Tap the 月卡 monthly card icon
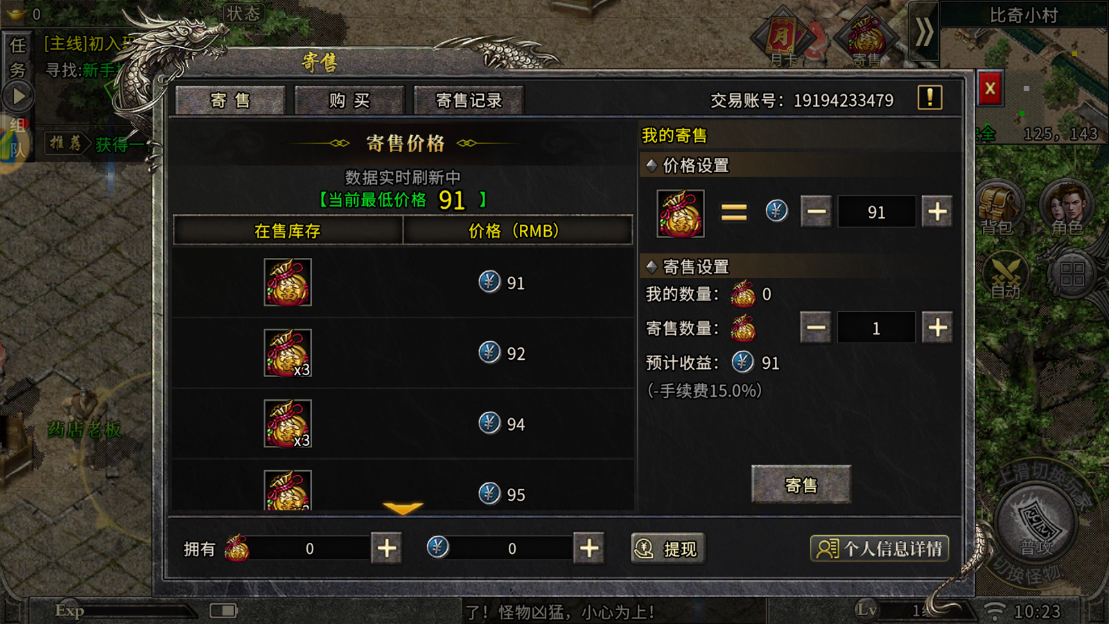Screen dimensions: 1109x624 click(x=783, y=37)
